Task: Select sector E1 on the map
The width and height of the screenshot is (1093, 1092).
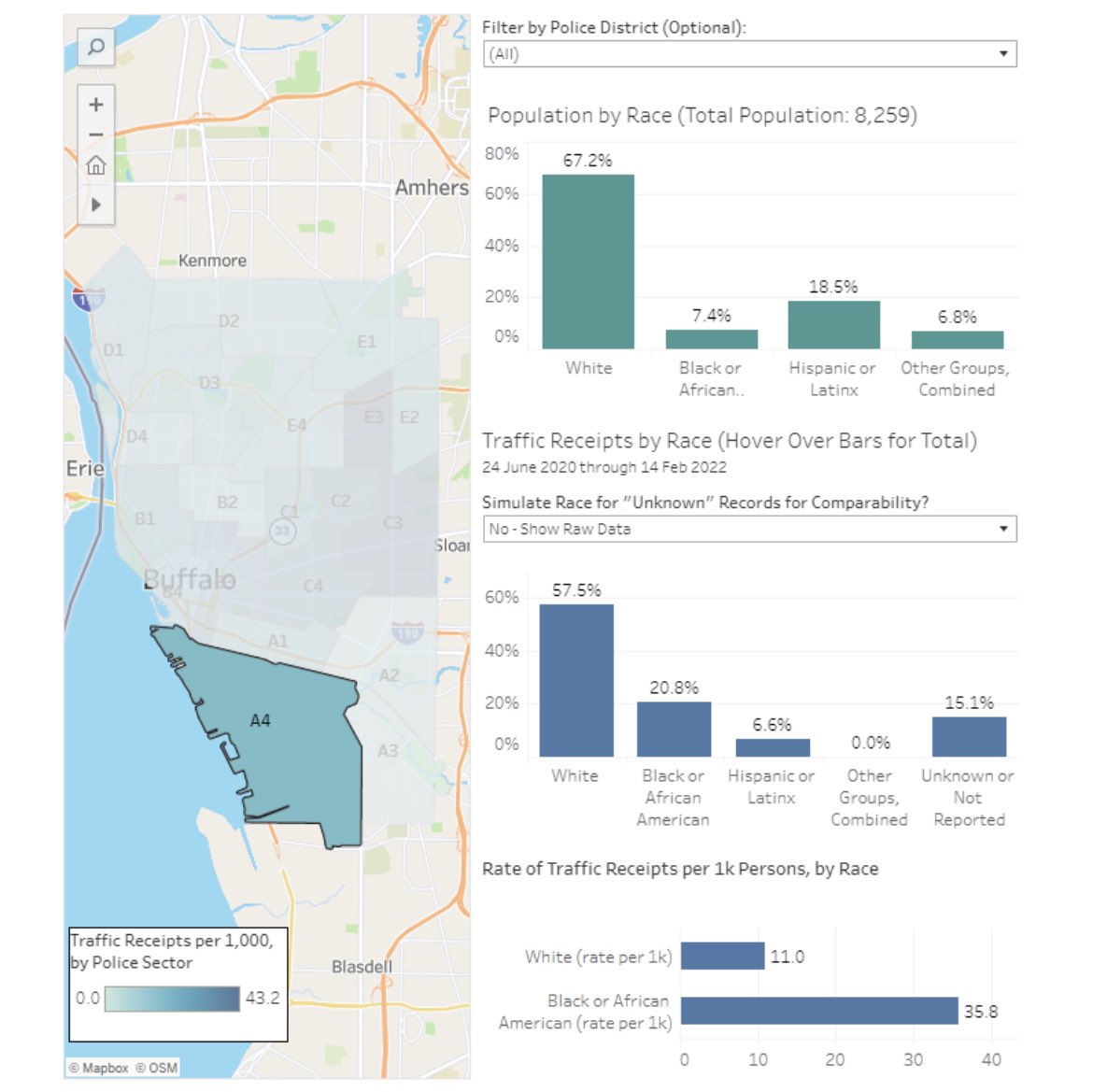Action: tap(366, 342)
